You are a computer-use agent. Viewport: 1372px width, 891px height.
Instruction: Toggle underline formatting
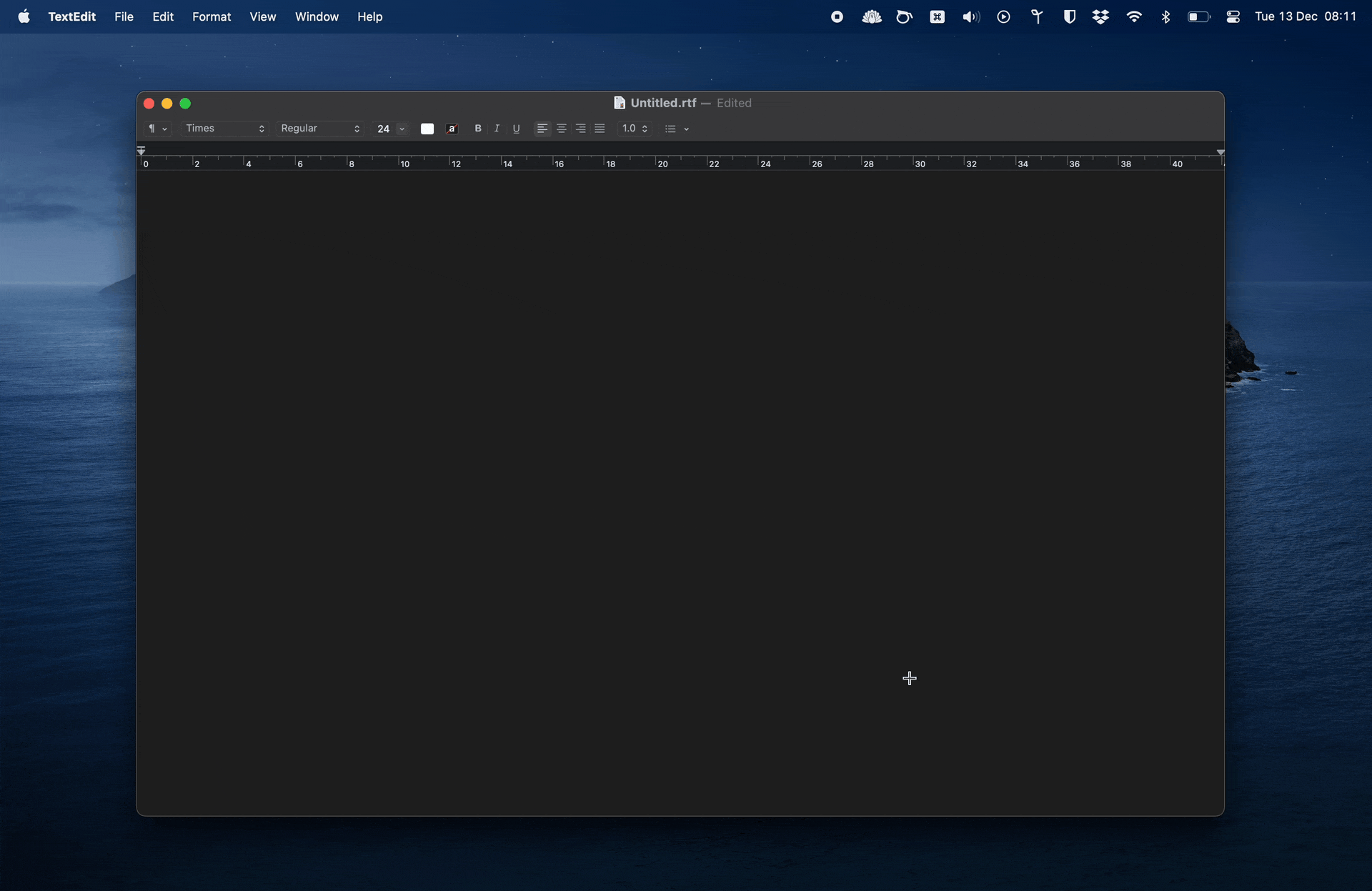click(x=516, y=129)
